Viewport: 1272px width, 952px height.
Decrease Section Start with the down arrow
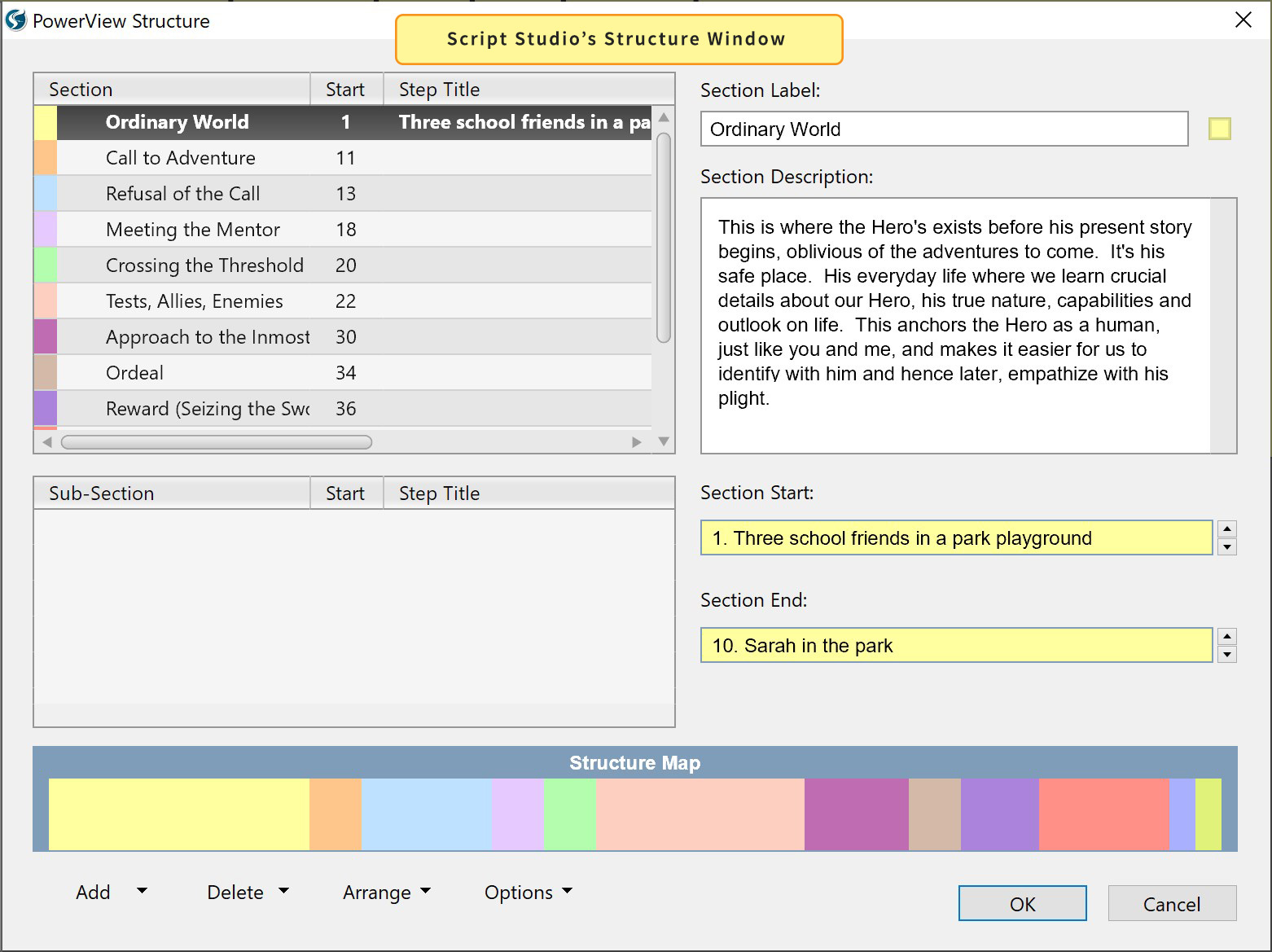[1227, 547]
